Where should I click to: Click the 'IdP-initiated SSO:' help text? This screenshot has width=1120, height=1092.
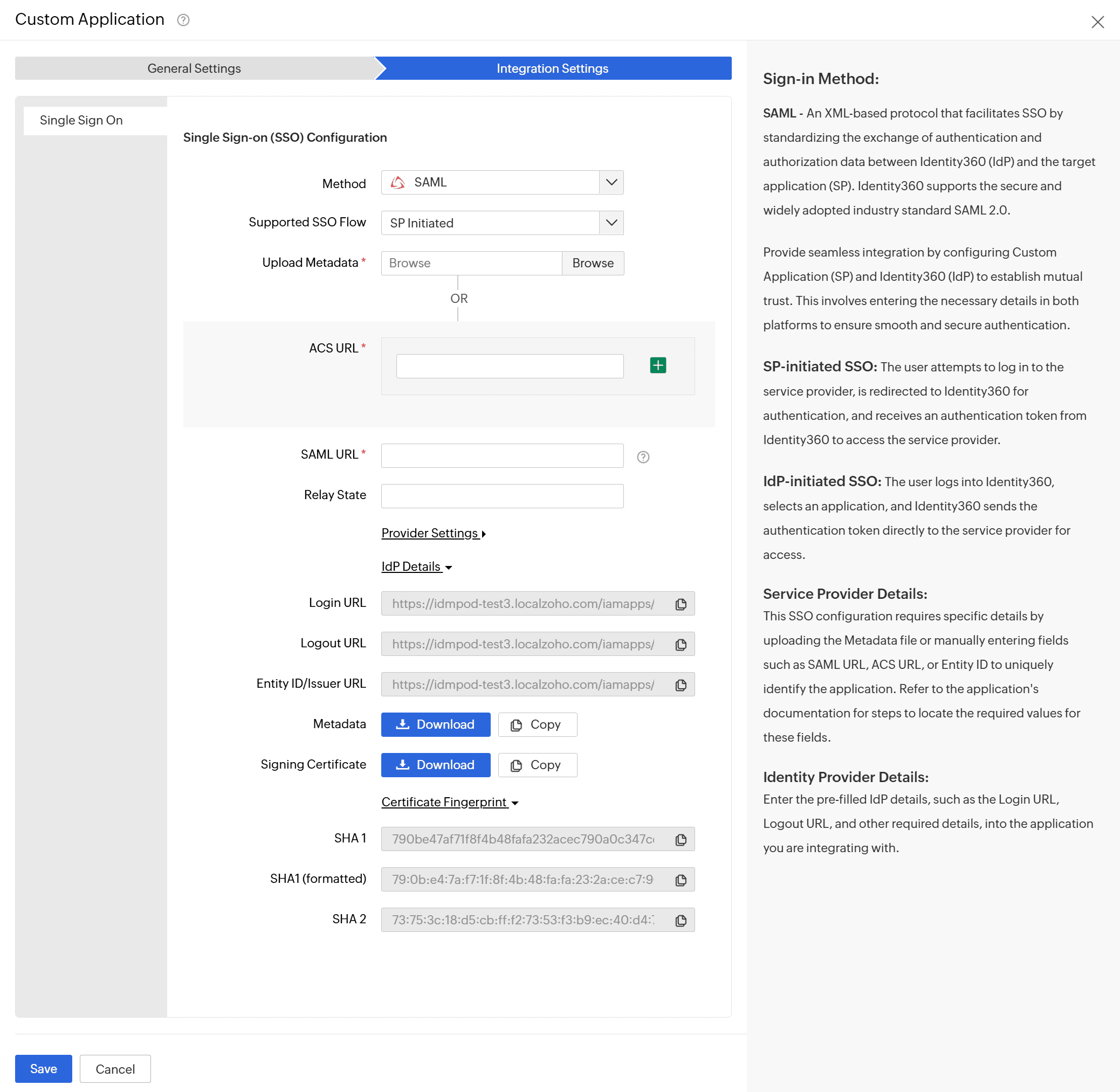(x=822, y=481)
